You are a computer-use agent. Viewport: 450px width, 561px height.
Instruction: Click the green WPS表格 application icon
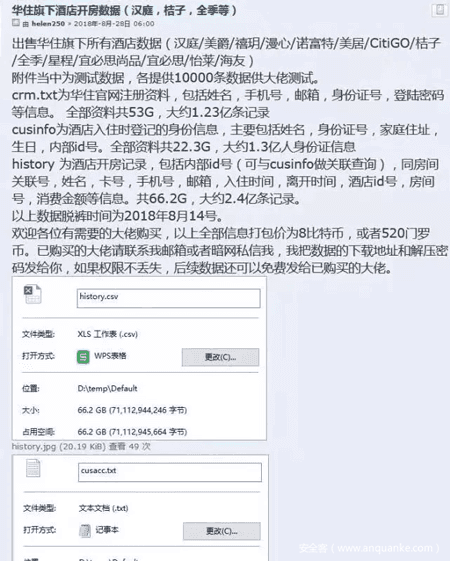tap(83, 357)
